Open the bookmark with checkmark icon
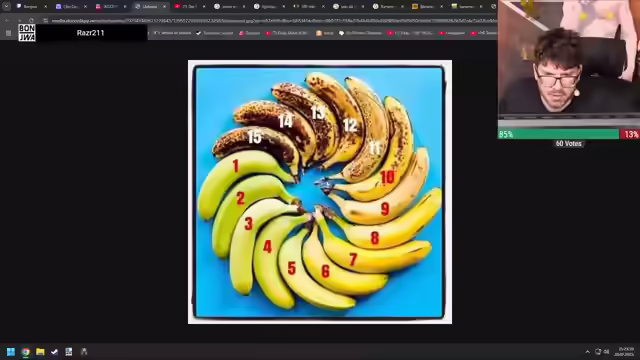 coord(214,33)
